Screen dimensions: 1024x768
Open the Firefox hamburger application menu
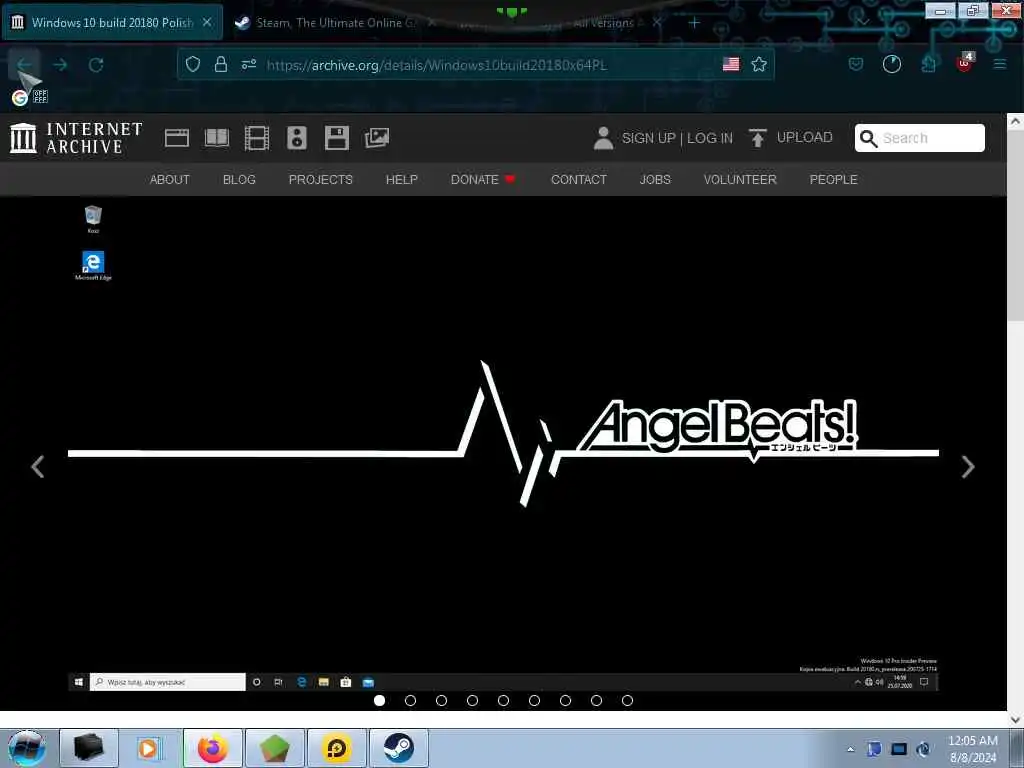(x=1000, y=64)
